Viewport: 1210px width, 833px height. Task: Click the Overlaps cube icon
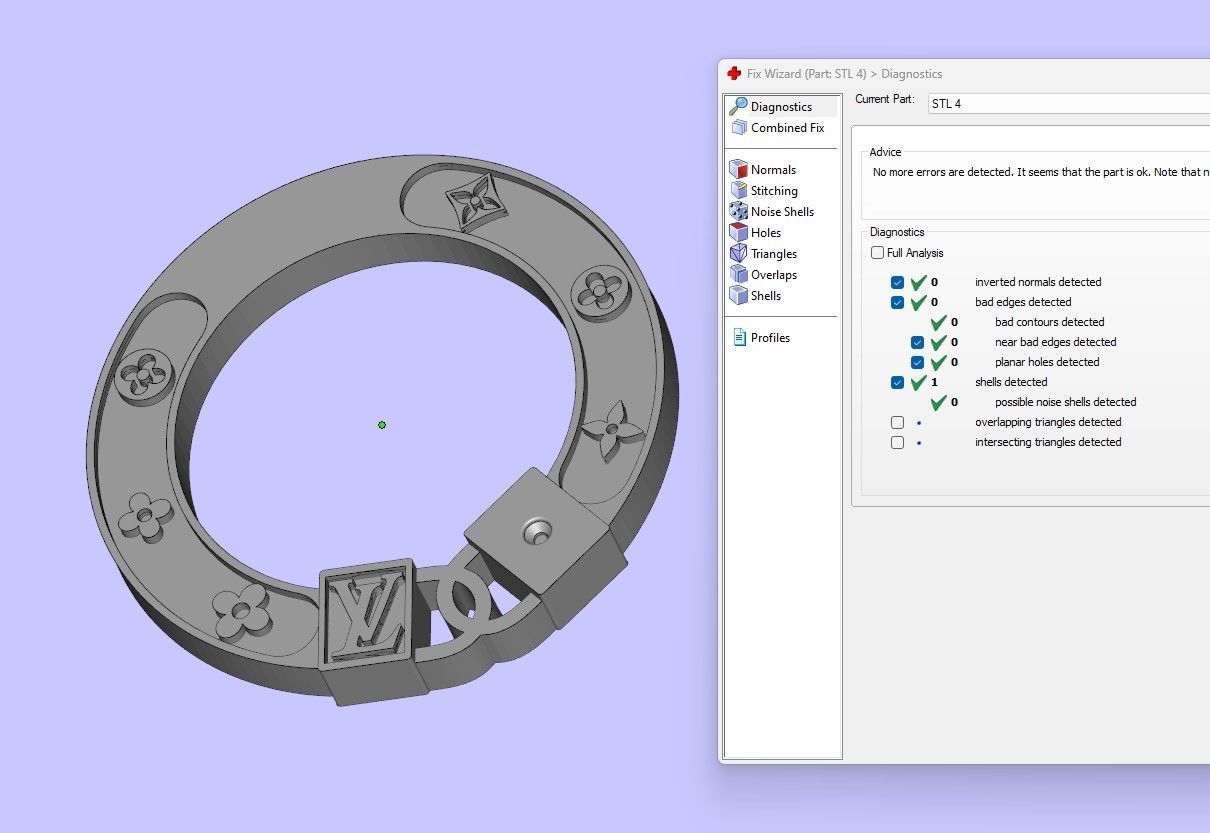739,274
